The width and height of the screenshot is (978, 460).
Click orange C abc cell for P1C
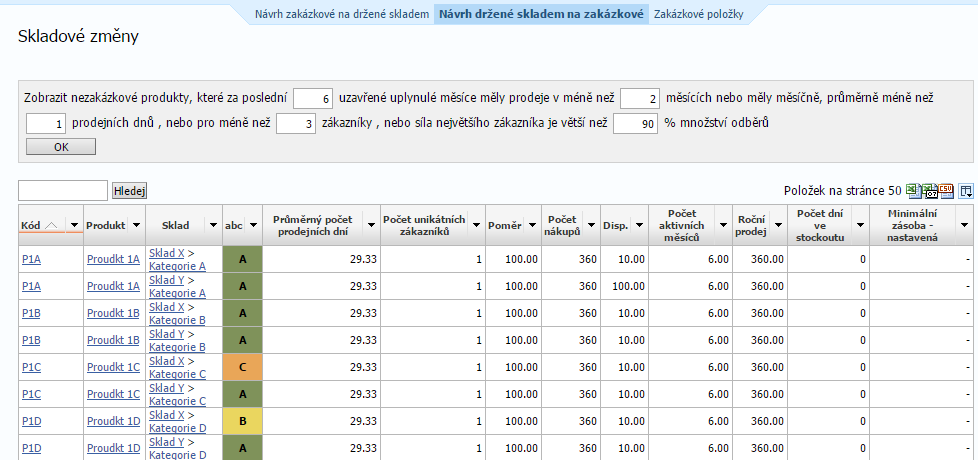tap(243, 367)
